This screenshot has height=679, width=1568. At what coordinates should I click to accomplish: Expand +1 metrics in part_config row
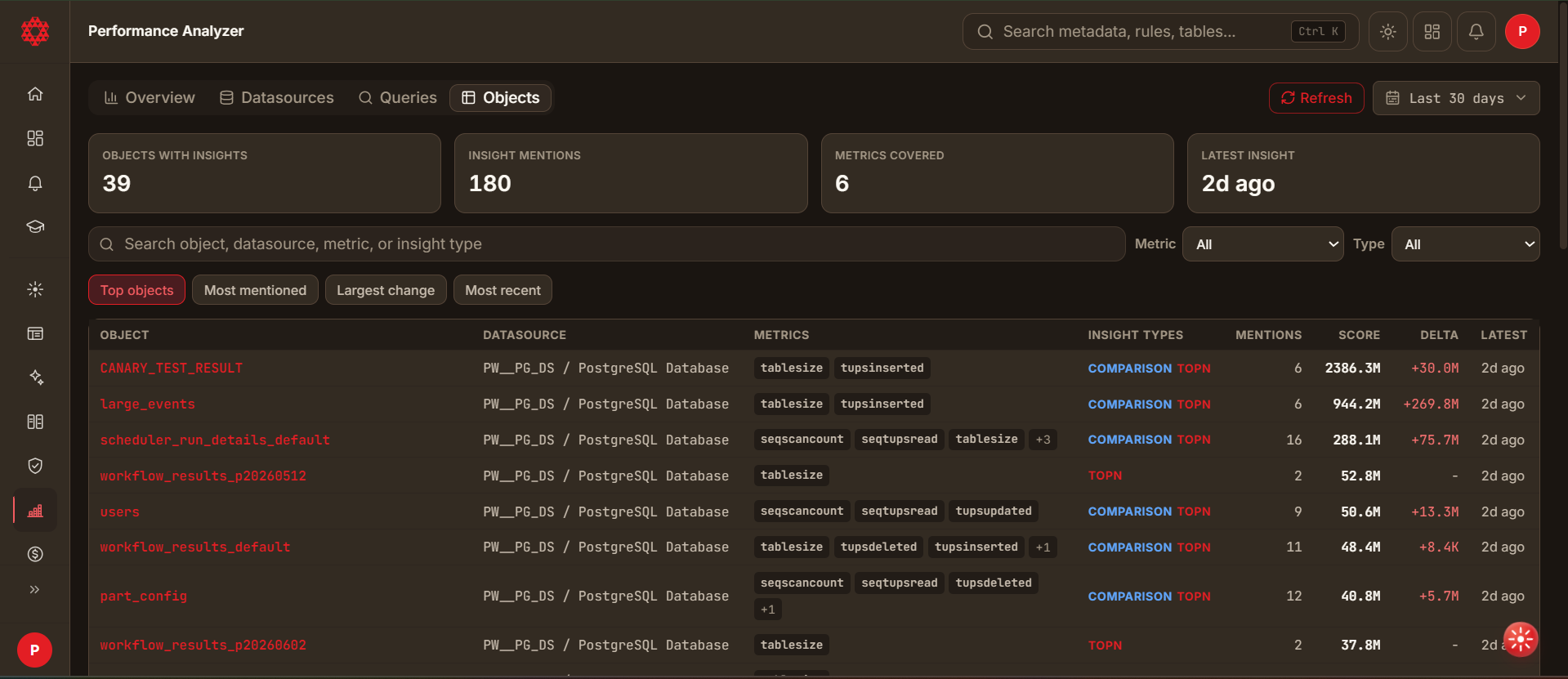[x=768, y=610]
